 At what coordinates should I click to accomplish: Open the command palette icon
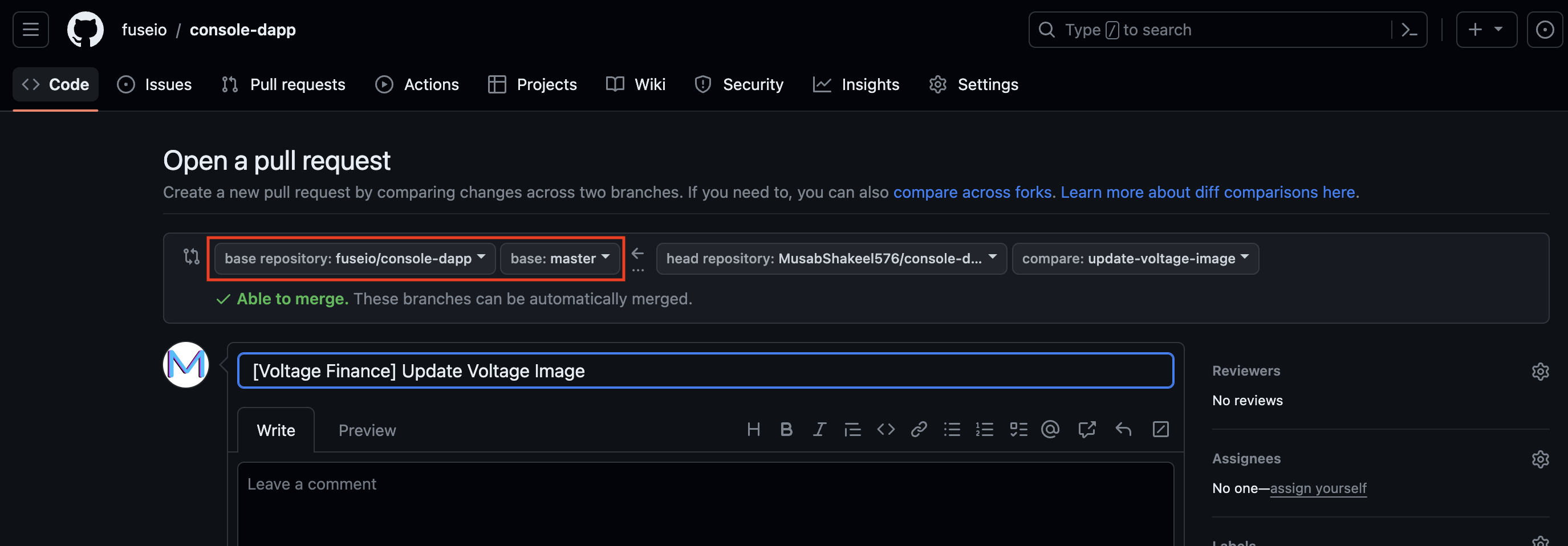(x=1409, y=30)
